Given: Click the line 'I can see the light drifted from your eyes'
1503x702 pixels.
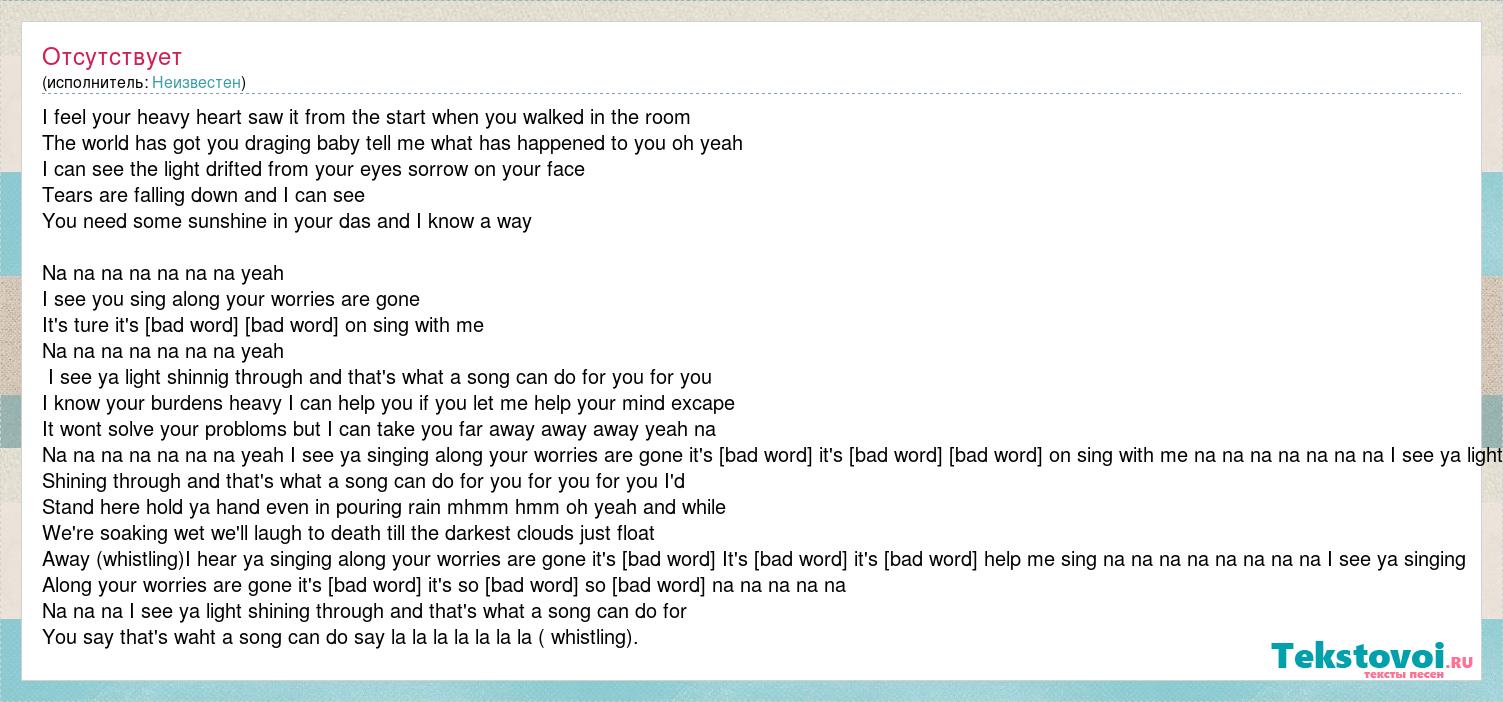Looking at the screenshot, I should (x=314, y=170).
